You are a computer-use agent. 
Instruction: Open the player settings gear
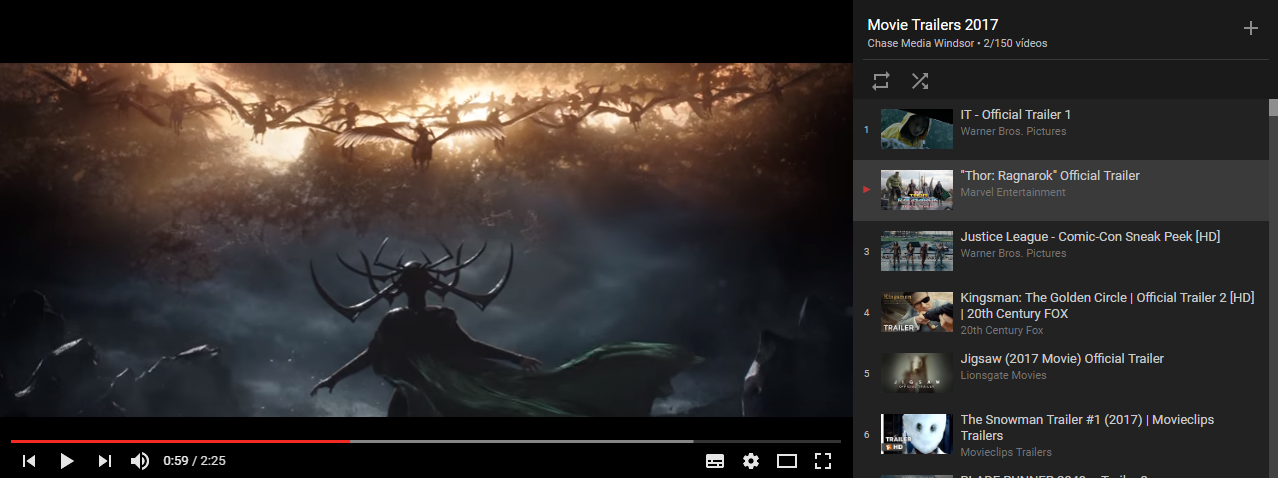tap(751, 461)
